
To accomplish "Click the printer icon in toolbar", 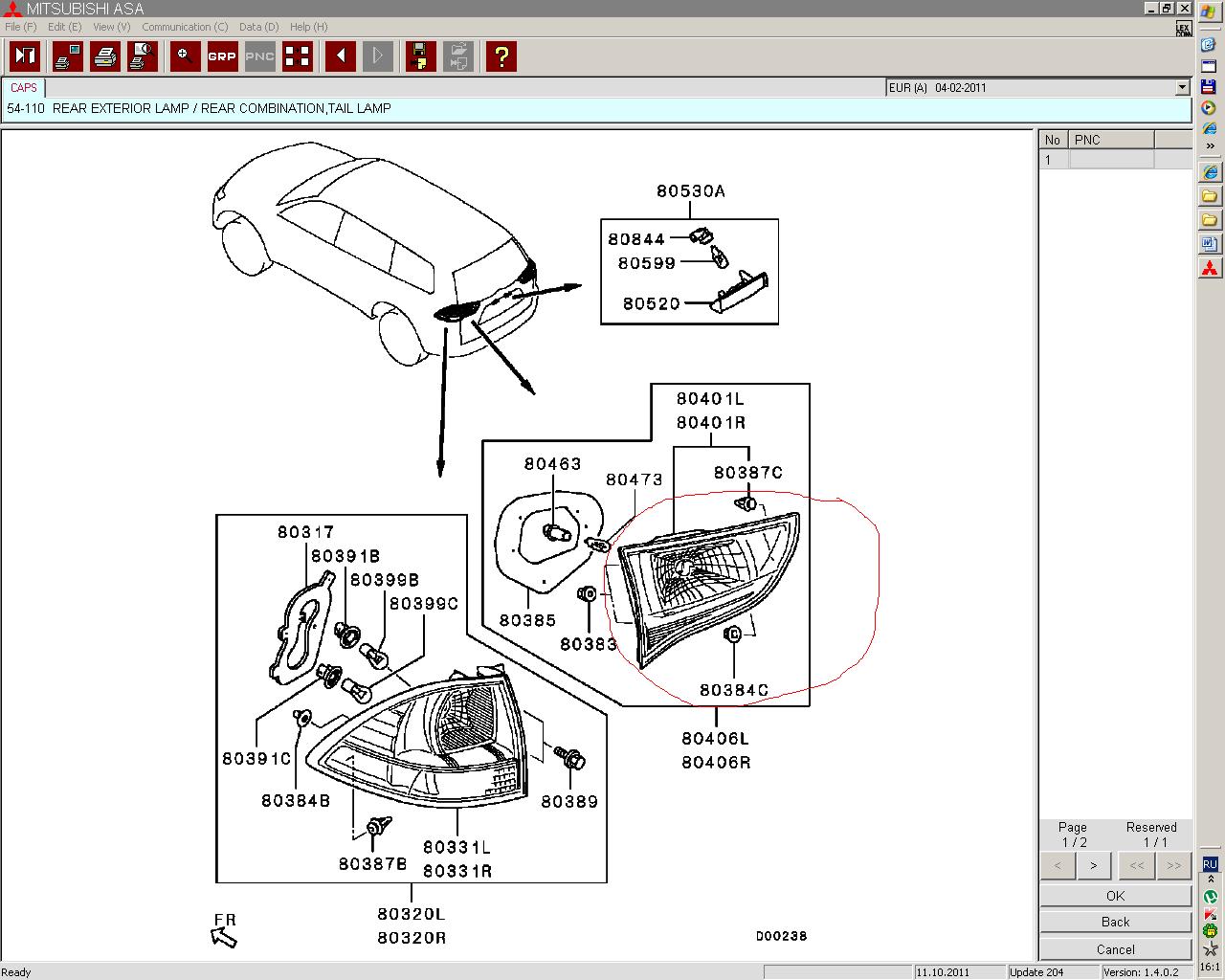I will coord(105,56).
